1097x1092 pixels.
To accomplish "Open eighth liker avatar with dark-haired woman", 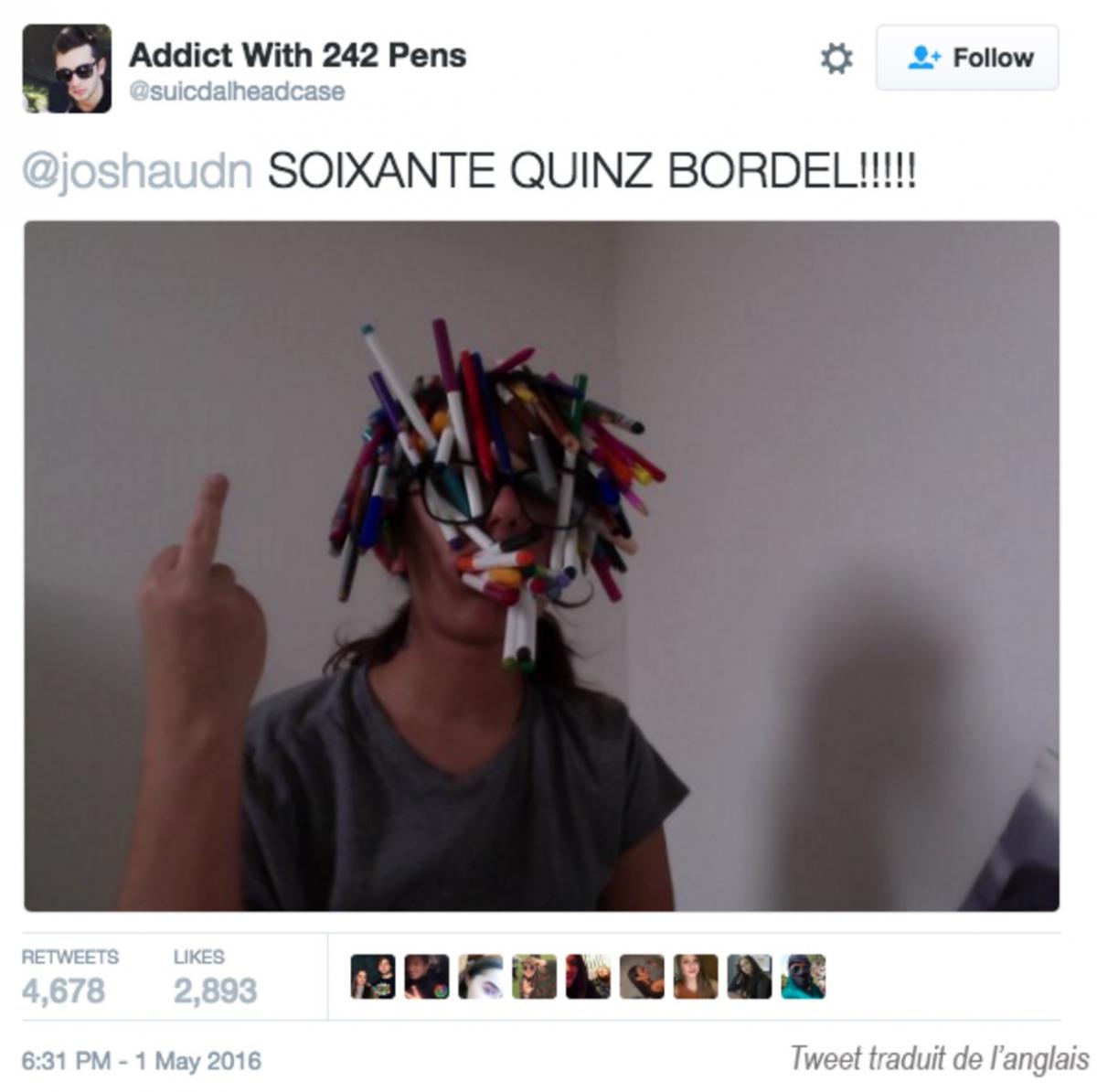I will 750,977.
